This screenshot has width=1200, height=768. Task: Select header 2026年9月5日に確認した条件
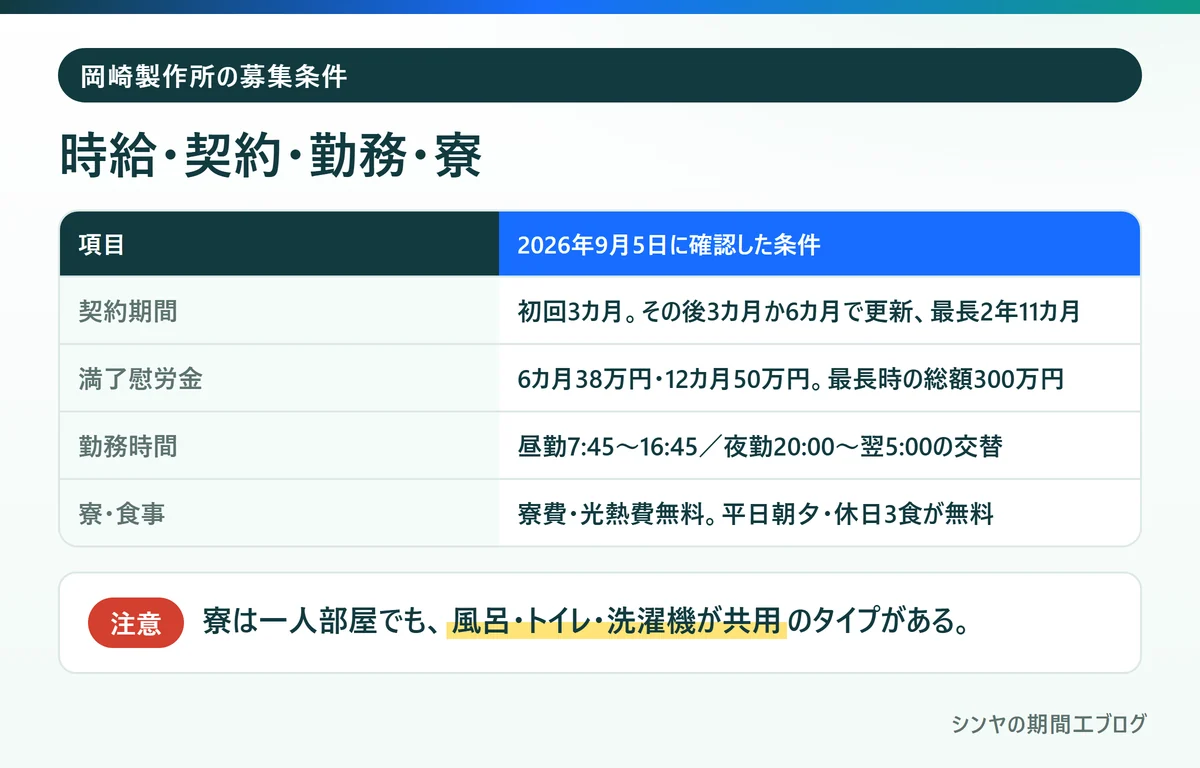(x=819, y=244)
